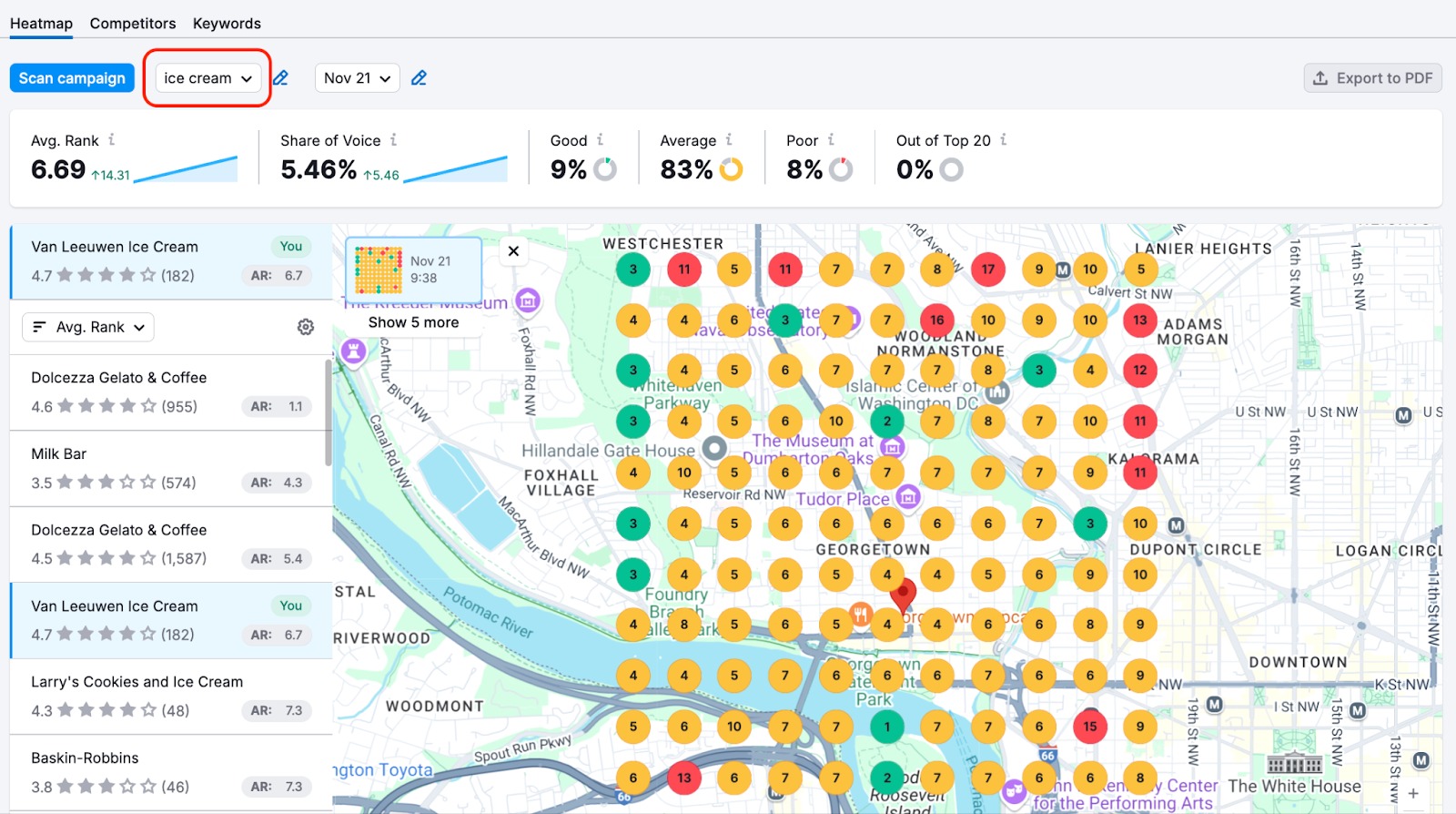Close the Nov 21 scan thumbnail panel
Image resolution: width=1456 pixels, height=814 pixels.
point(513,251)
